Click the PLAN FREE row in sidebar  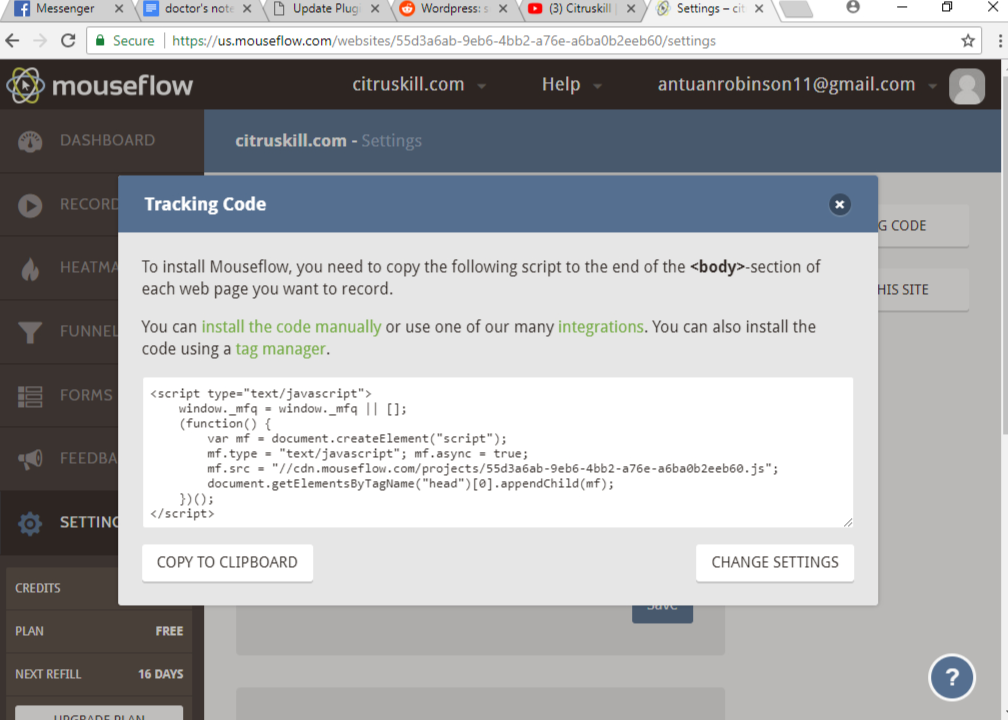point(99,631)
